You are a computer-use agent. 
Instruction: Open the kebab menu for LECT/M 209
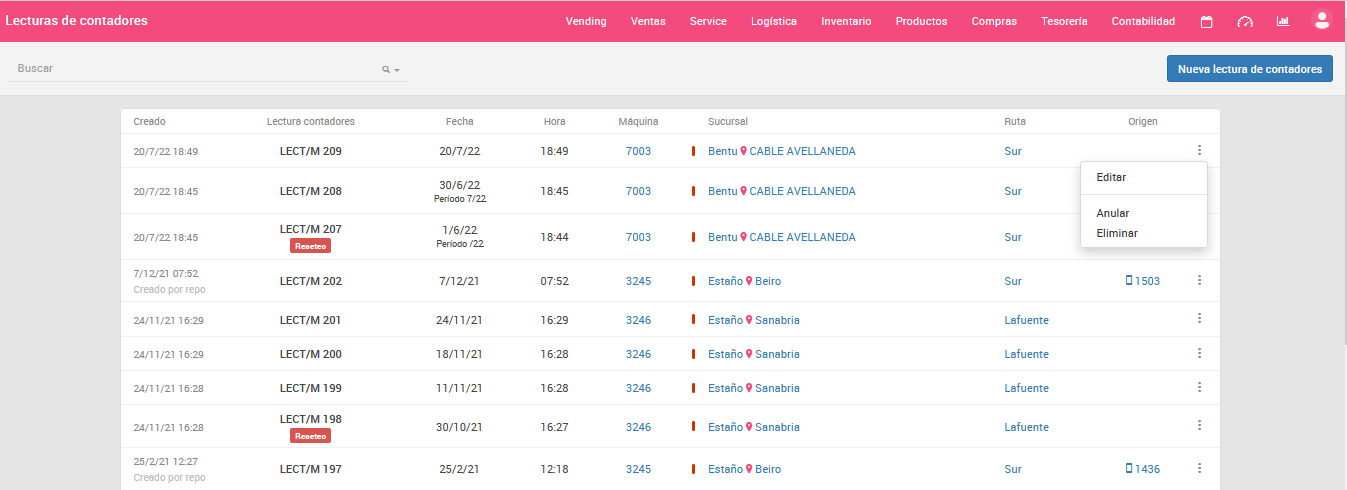pos(1199,151)
